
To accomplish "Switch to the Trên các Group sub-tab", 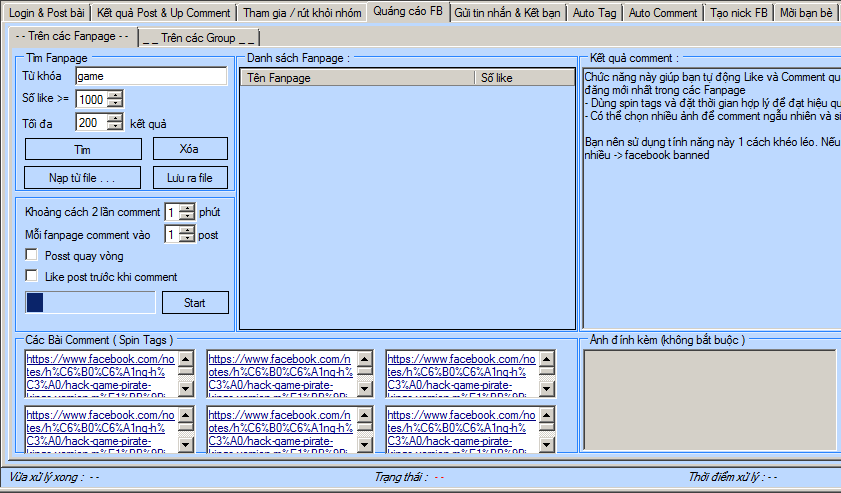I will click(199, 38).
